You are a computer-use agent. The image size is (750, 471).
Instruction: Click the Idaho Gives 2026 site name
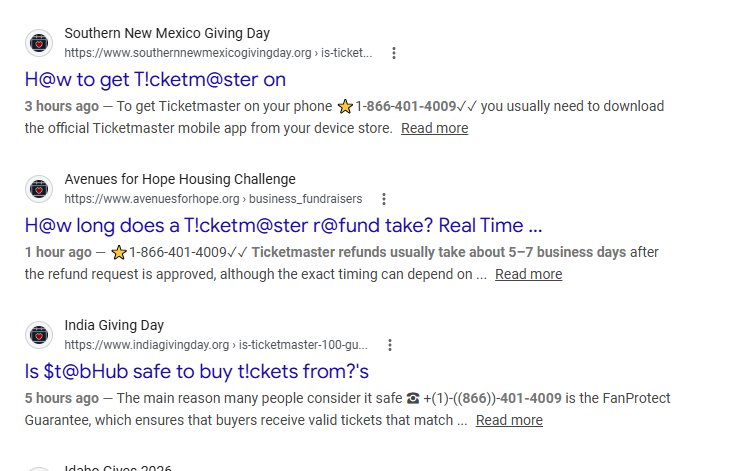(x=118, y=468)
